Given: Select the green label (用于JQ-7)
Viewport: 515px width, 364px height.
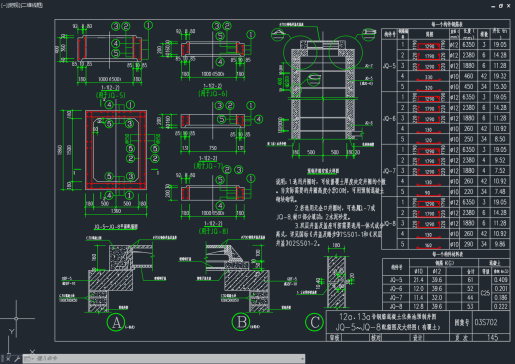Looking at the screenshot, I should point(209,165).
